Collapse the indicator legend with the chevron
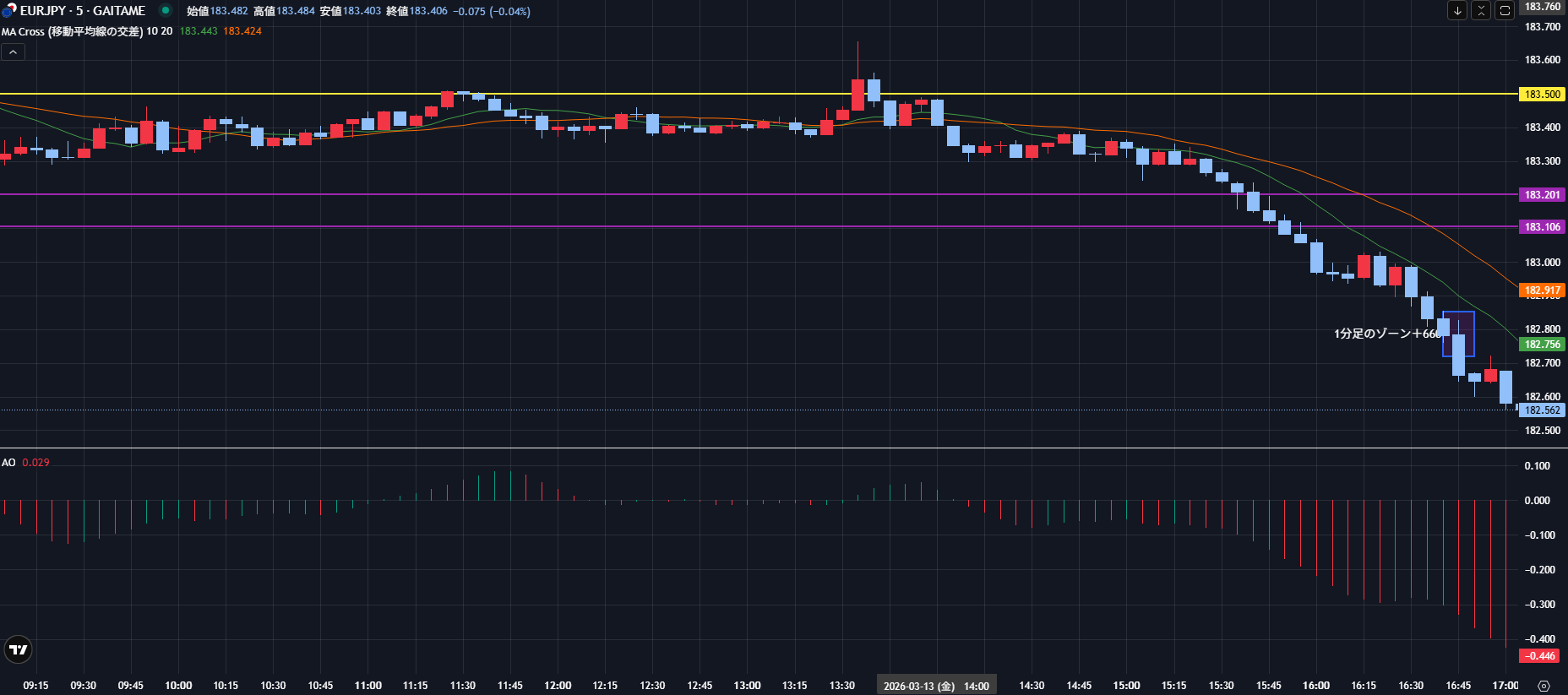The height and width of the screenshot is (695, 1568). tap(13, 52)
